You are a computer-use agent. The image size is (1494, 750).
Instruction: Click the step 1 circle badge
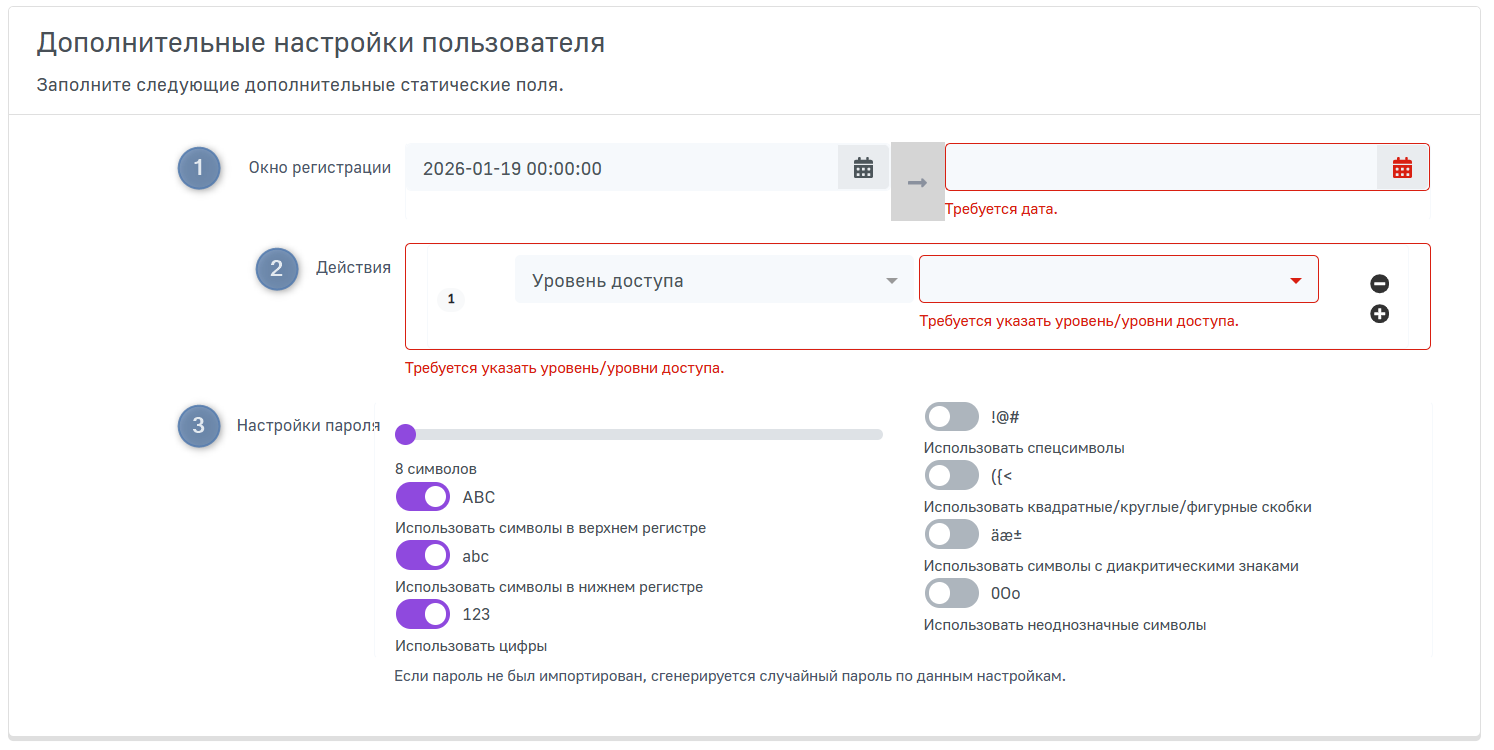click(x=198, y=168)
